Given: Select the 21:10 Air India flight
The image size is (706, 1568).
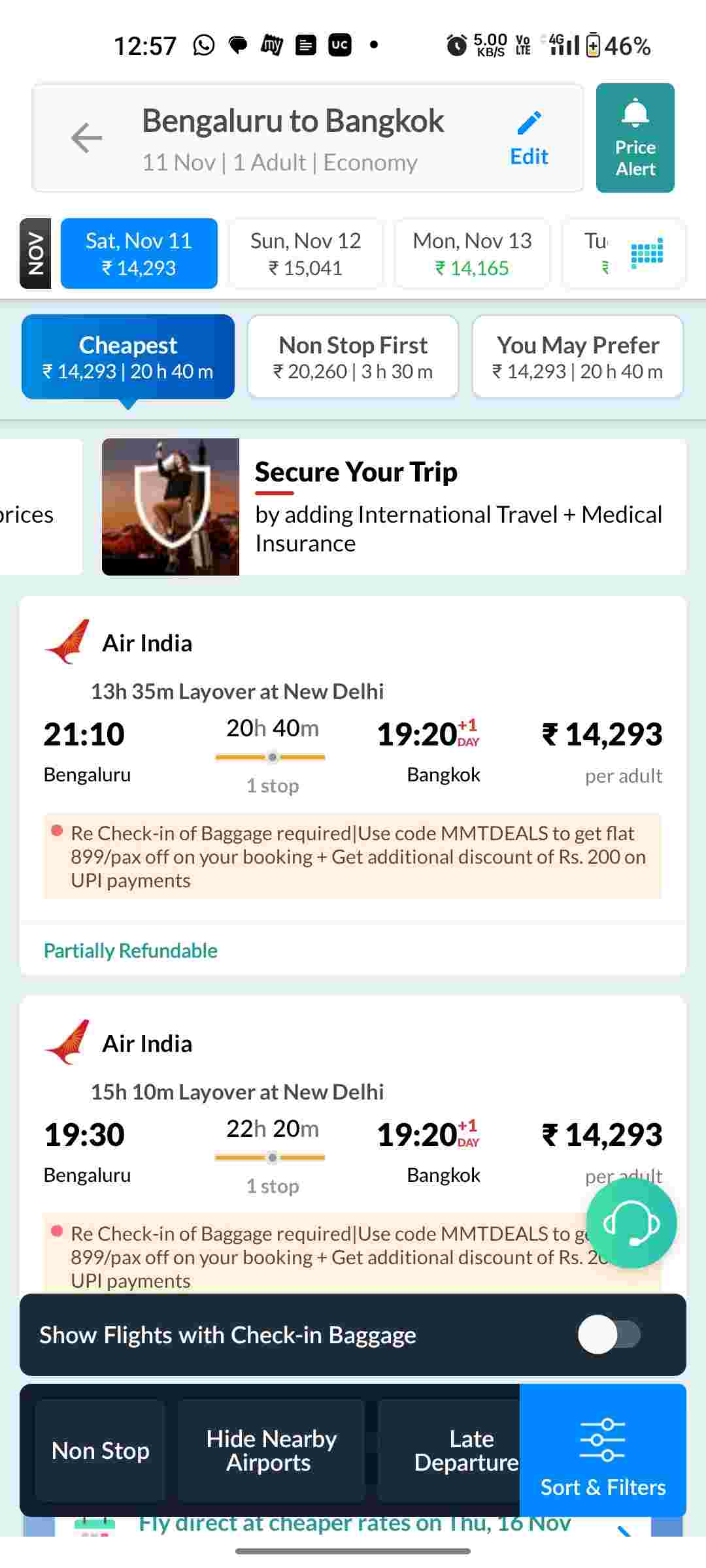Looking at the screenshot, I should [353, 751].
